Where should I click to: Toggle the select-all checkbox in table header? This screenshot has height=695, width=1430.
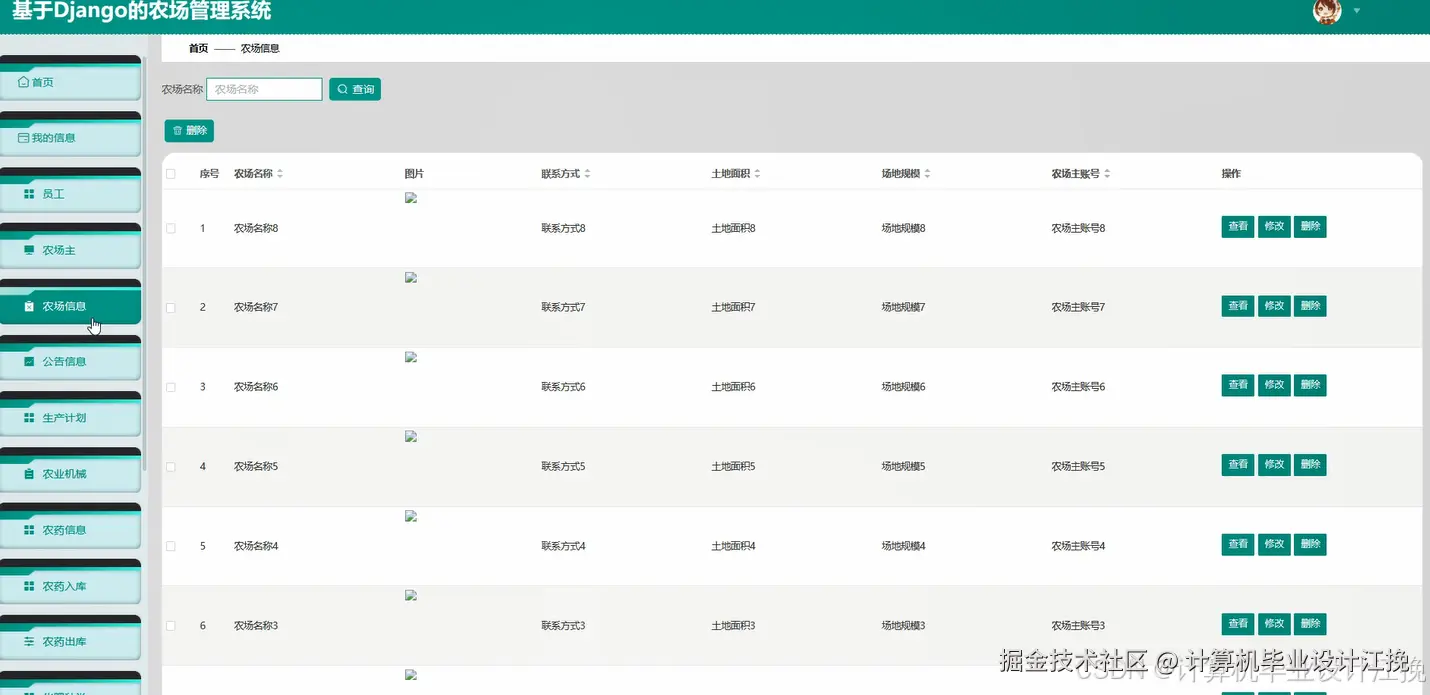(171, 174)
